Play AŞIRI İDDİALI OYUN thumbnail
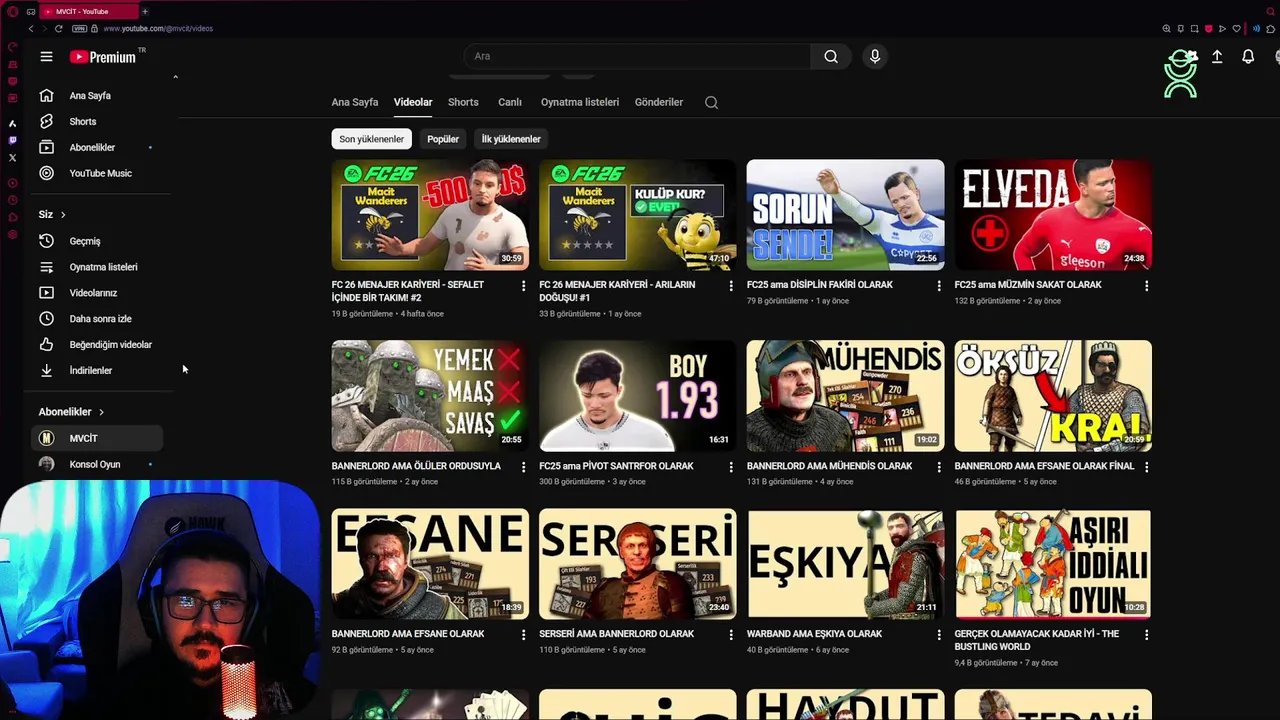The image size is (1280, 720). click(x=1053, y=564)
